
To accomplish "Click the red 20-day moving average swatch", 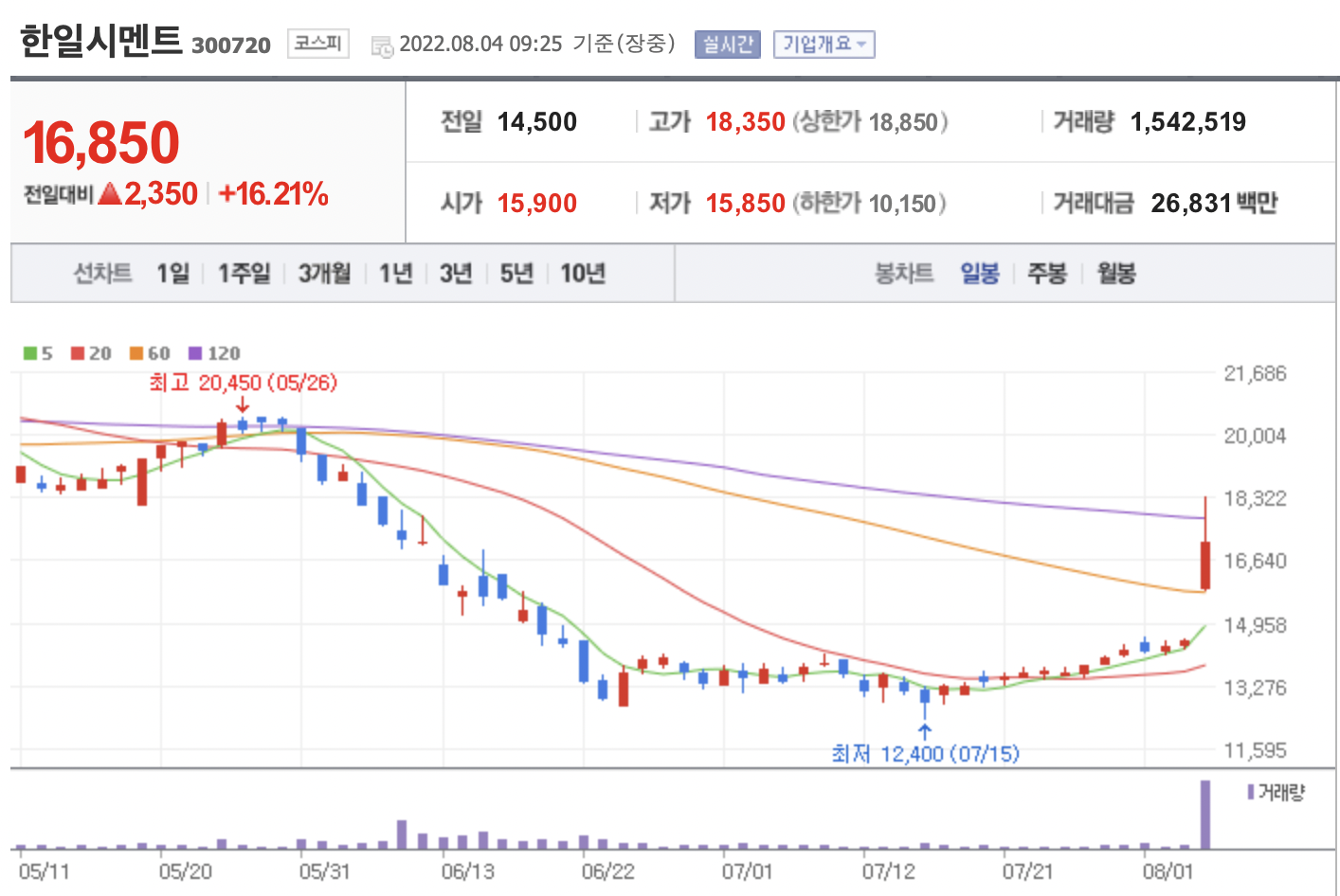I will click(x=78, y=353).
